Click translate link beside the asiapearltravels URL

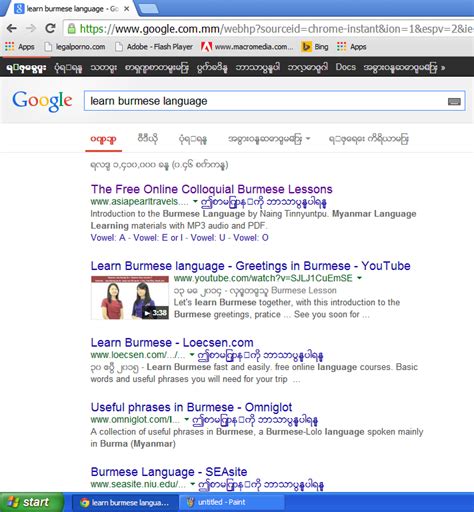[x=263, y=202]
